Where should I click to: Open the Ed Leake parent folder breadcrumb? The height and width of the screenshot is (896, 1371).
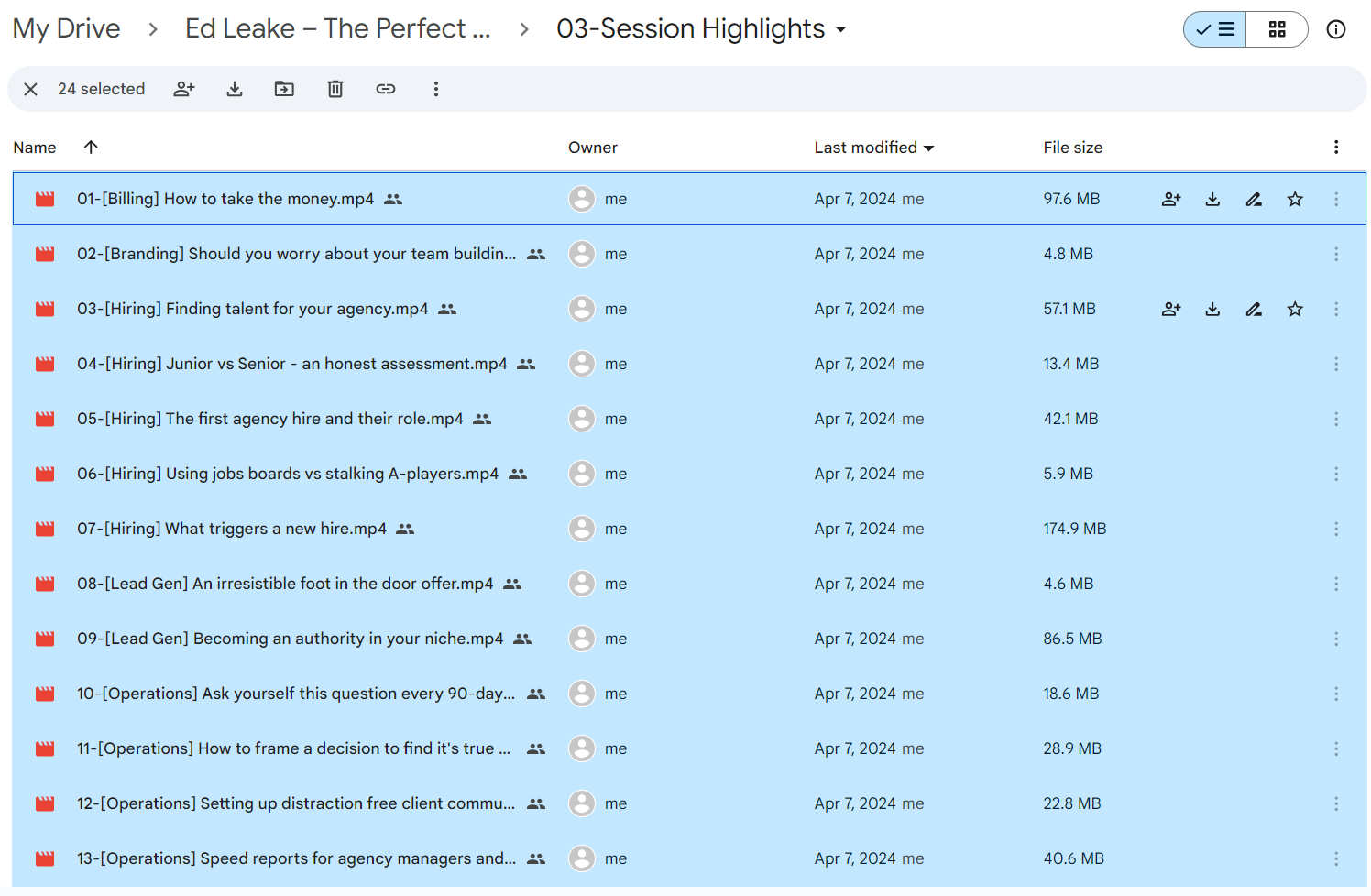(337, 29)
